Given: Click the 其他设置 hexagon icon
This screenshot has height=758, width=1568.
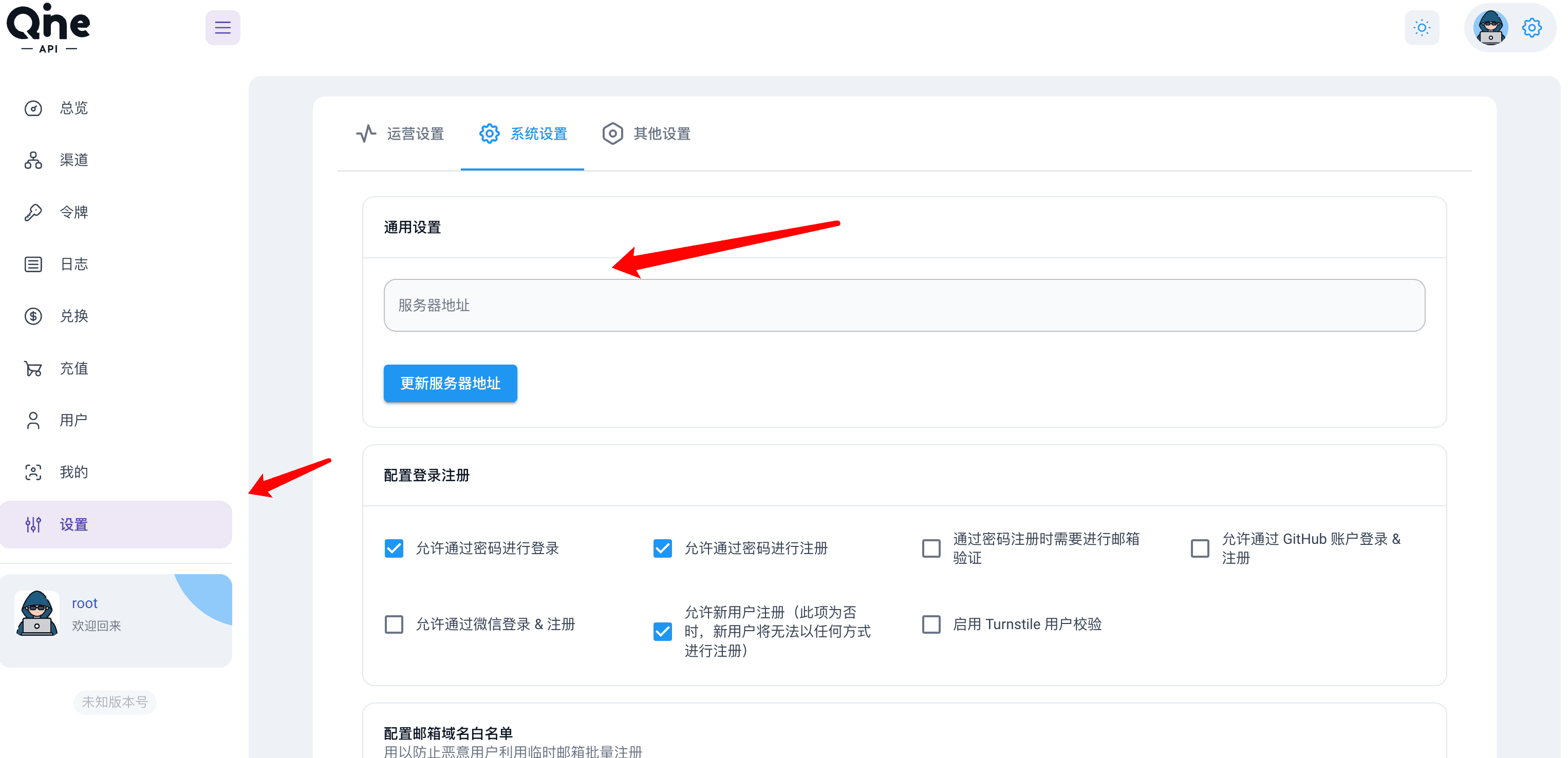Looking at the screenshot, I should 612,133.
